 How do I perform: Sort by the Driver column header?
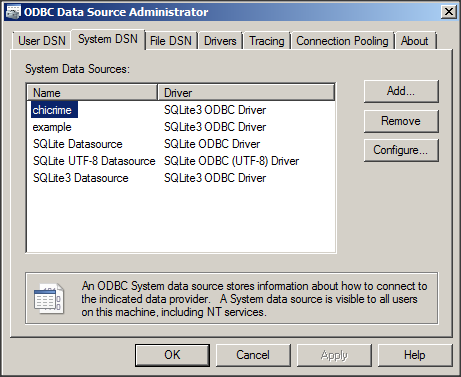tap(246, 92)
